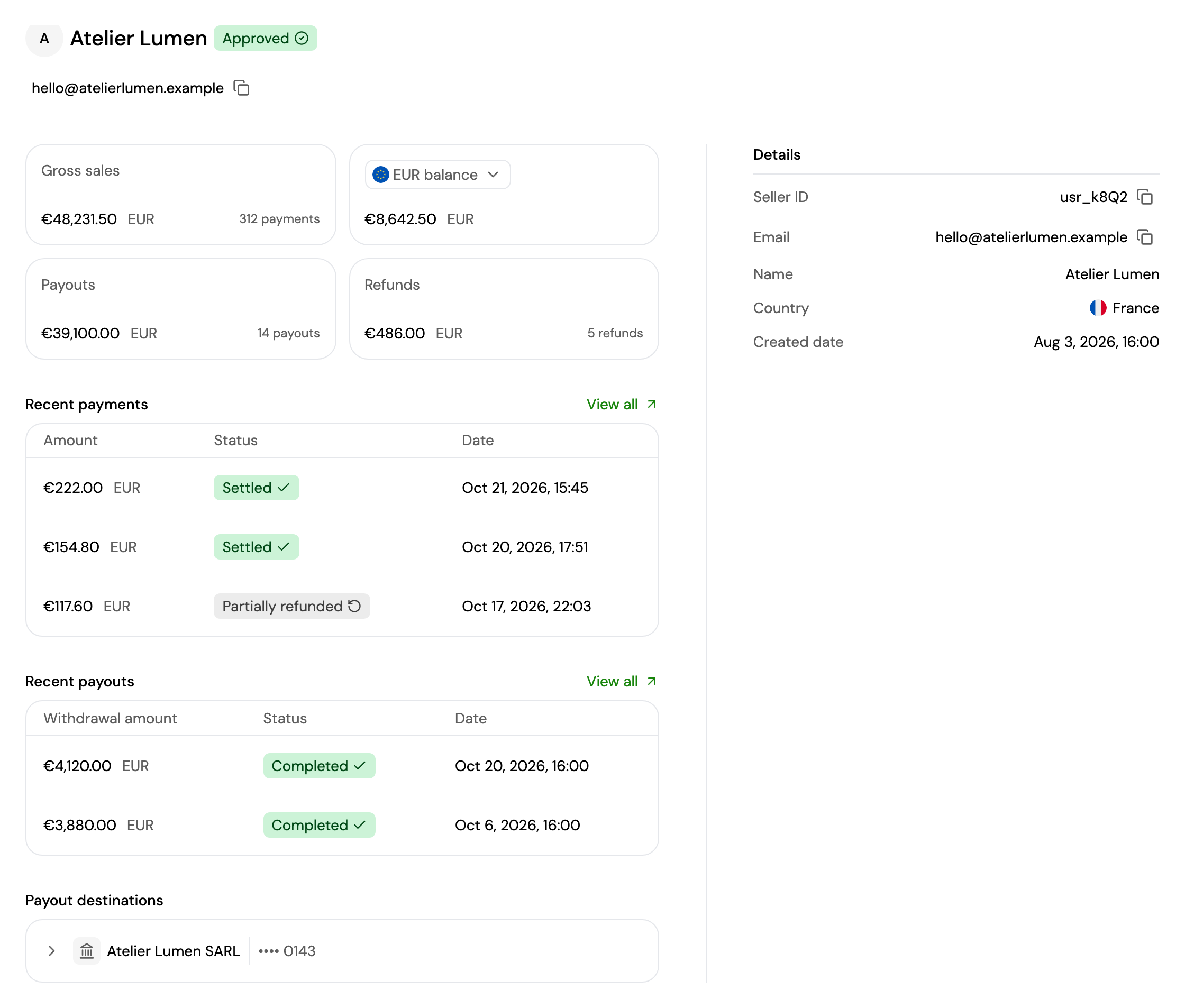Click the date Oct 21, 2026, 15:45

tap(525, 488)
